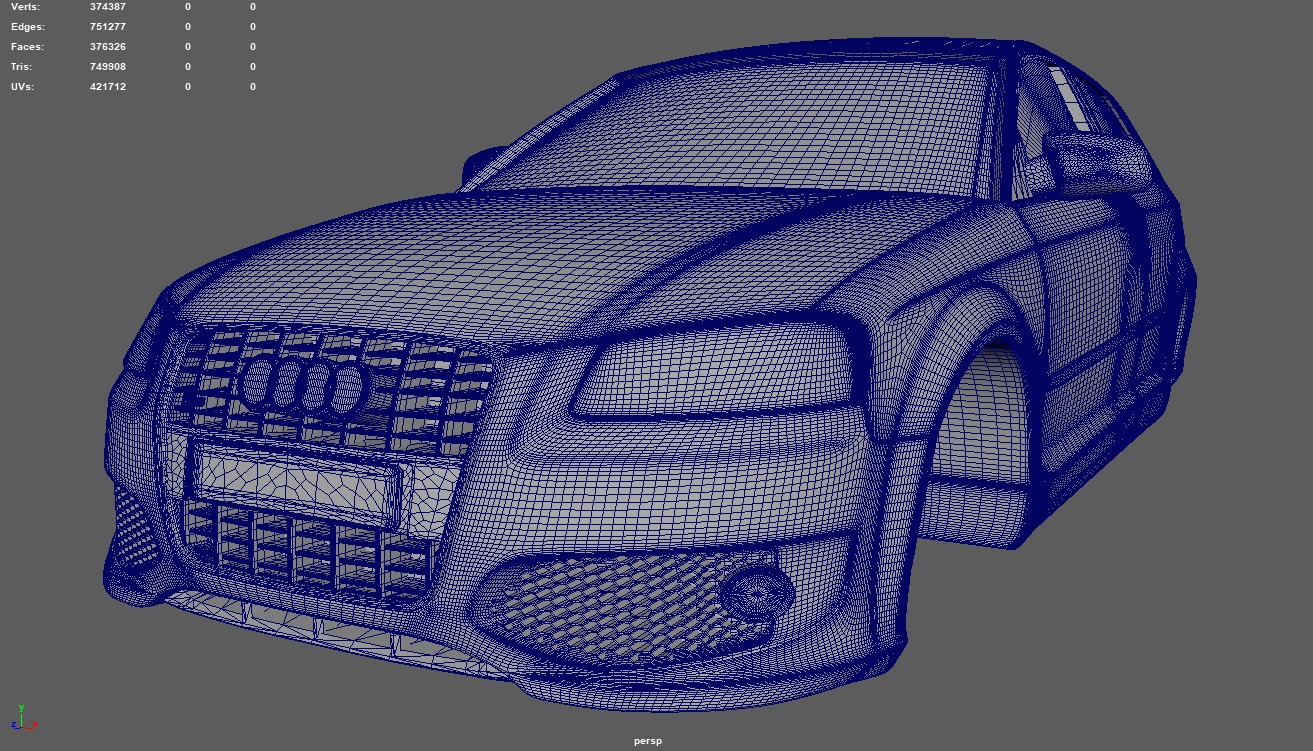Click the 'persp' camera name label
1313x751 pixels.
pos(648,741)
